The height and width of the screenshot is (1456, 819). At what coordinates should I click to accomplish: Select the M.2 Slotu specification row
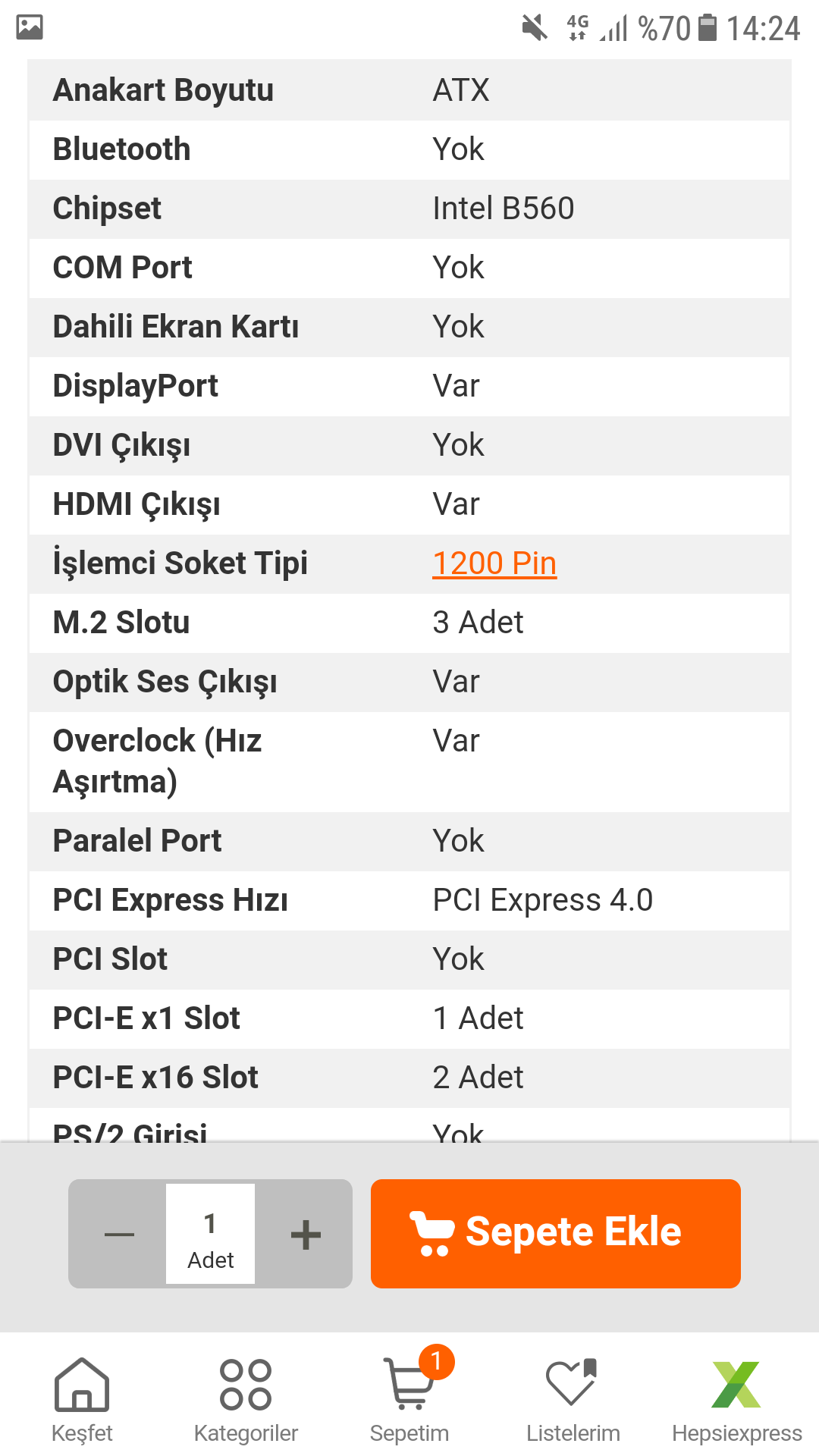point(409,623)
